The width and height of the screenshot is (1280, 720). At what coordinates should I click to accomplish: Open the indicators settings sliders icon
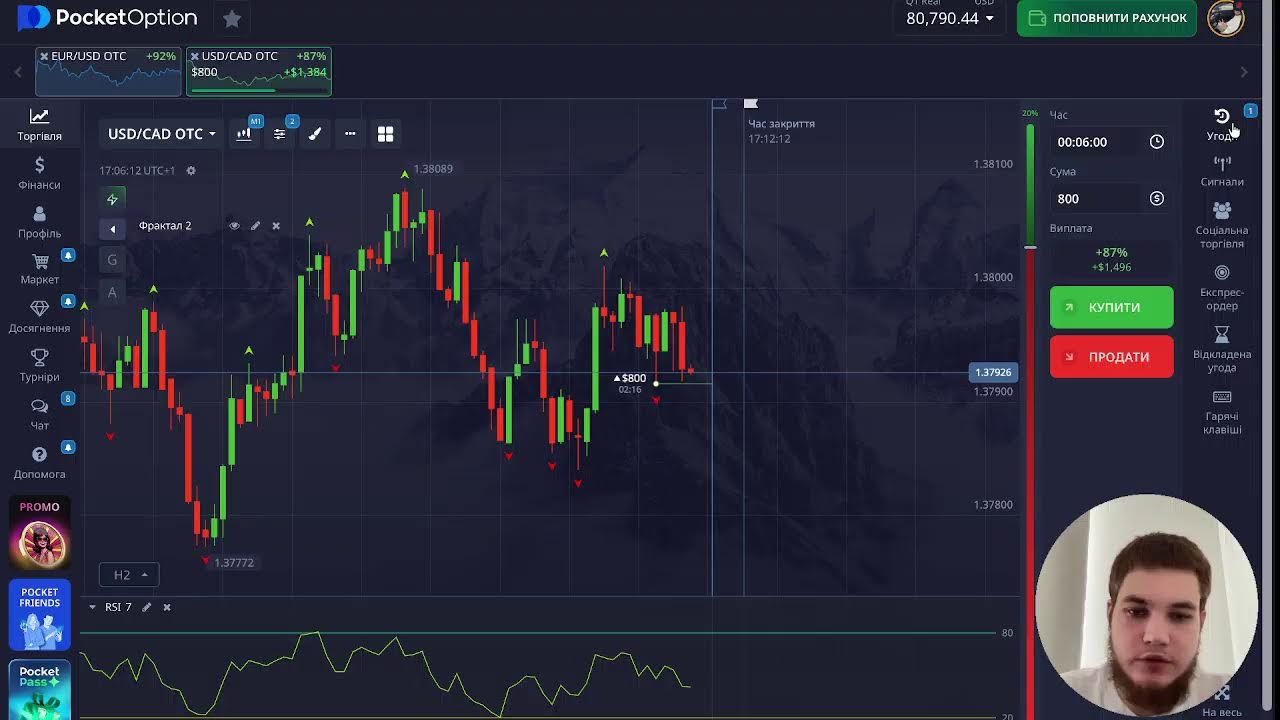coord(280,134)
